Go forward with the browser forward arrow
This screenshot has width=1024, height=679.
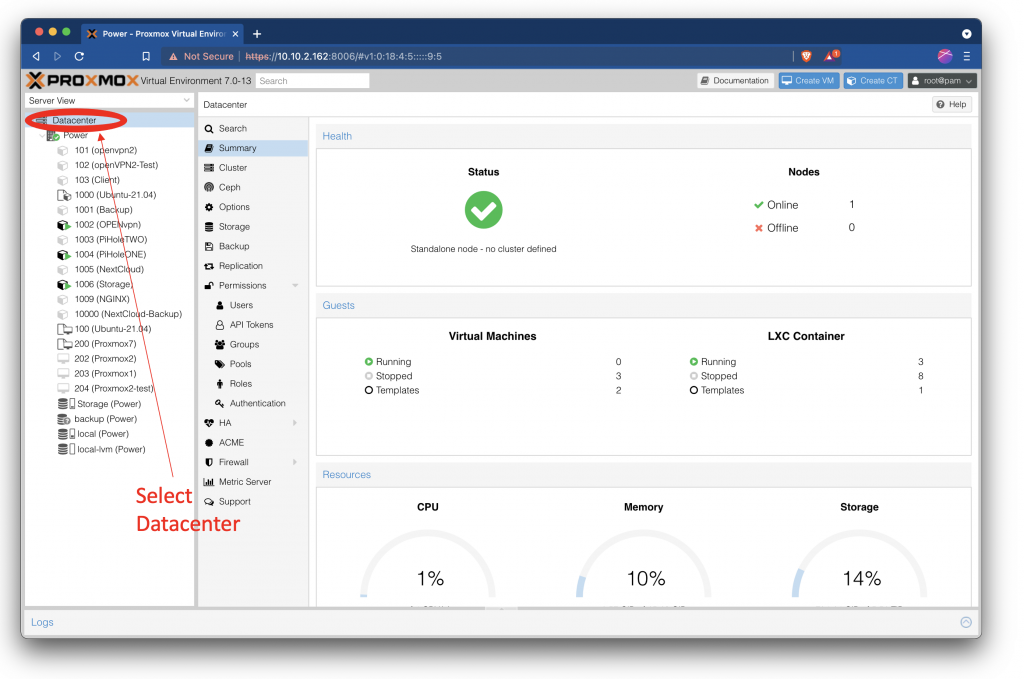click(57, 56)
